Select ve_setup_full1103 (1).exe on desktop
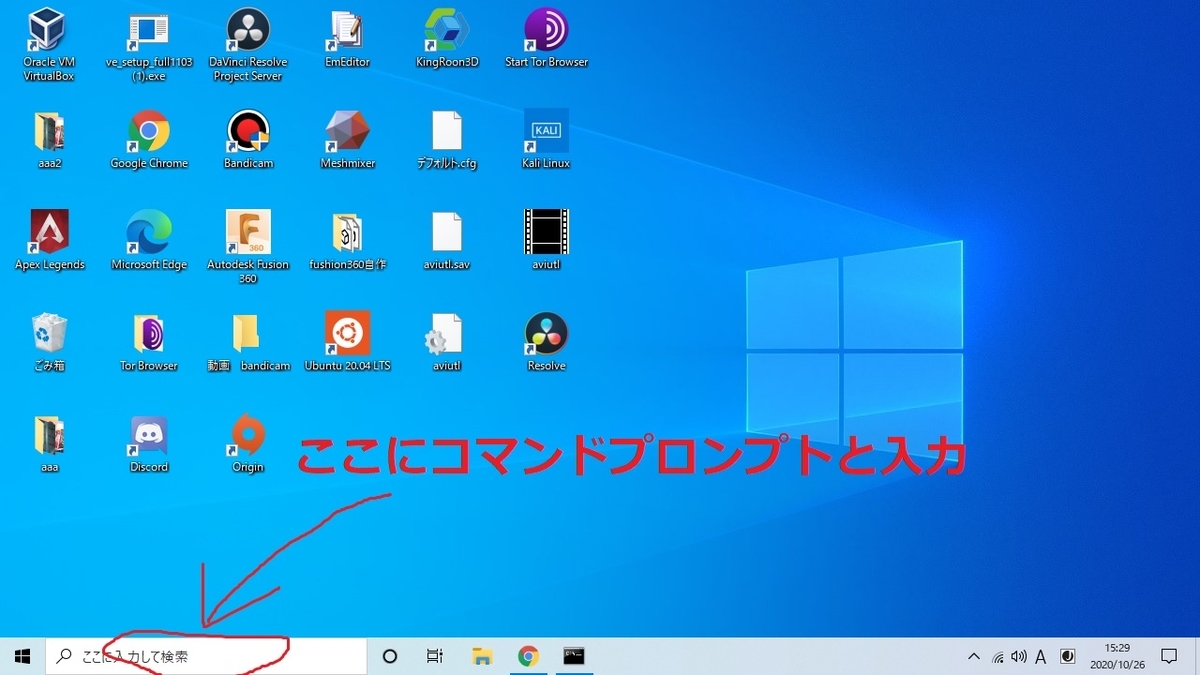The image size is (1200, 675). (x=149, y=45)
